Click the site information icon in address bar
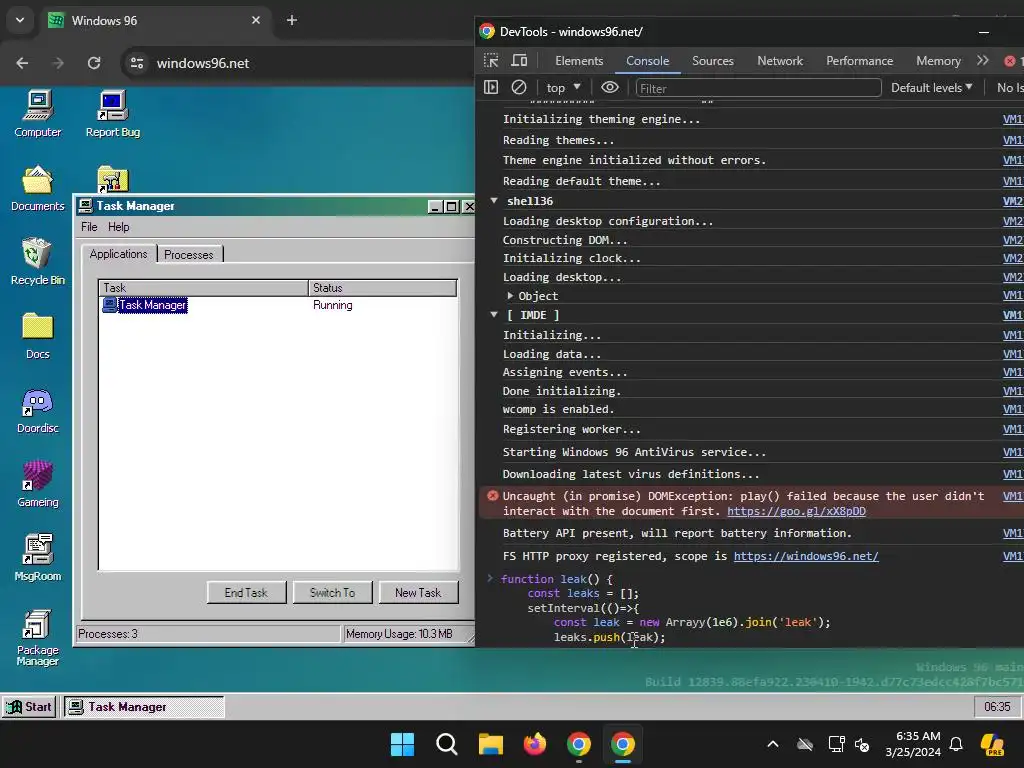Image resolution: width=1024 pixels, height=768 pixels. [x=137, y=63]
